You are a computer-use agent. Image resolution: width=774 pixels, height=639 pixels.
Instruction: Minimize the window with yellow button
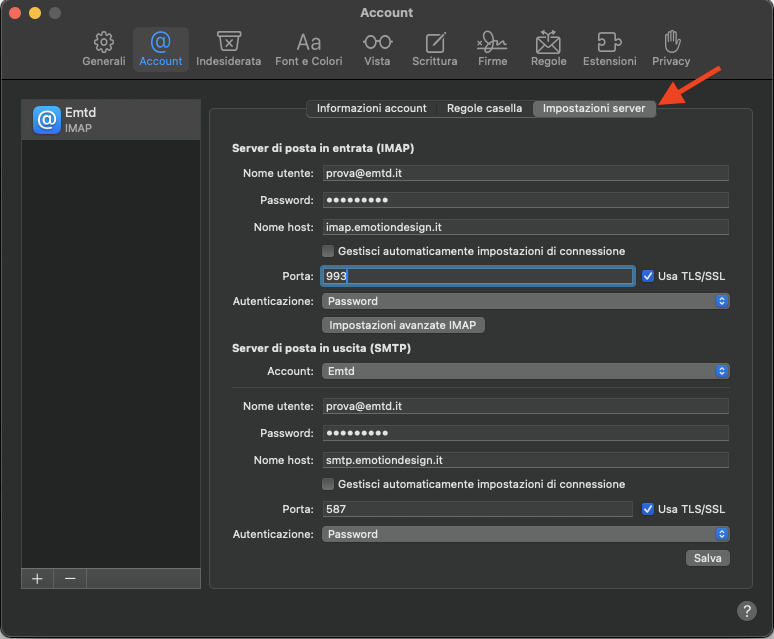[x=35, y=13]
